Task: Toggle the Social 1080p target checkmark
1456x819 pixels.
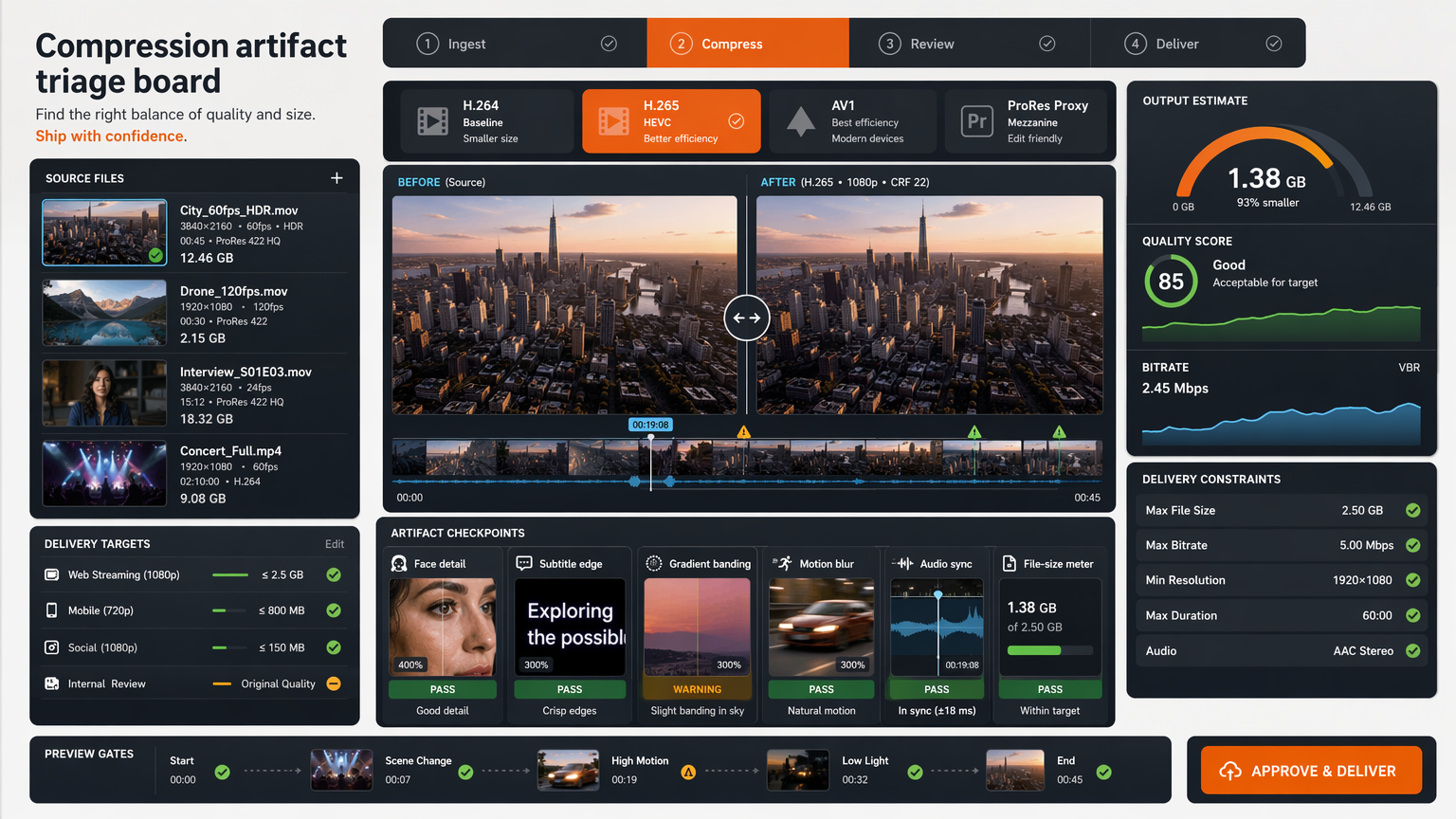Action: point(334,647)
